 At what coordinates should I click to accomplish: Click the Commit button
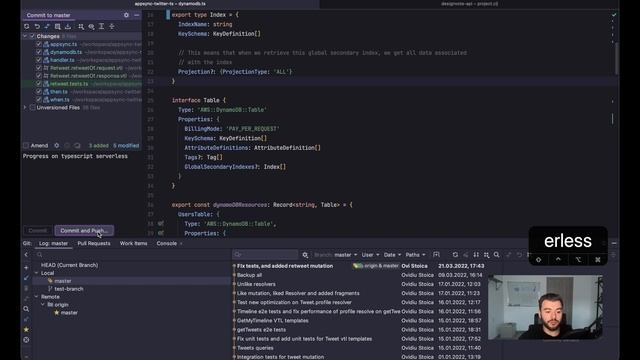[38, 231]
